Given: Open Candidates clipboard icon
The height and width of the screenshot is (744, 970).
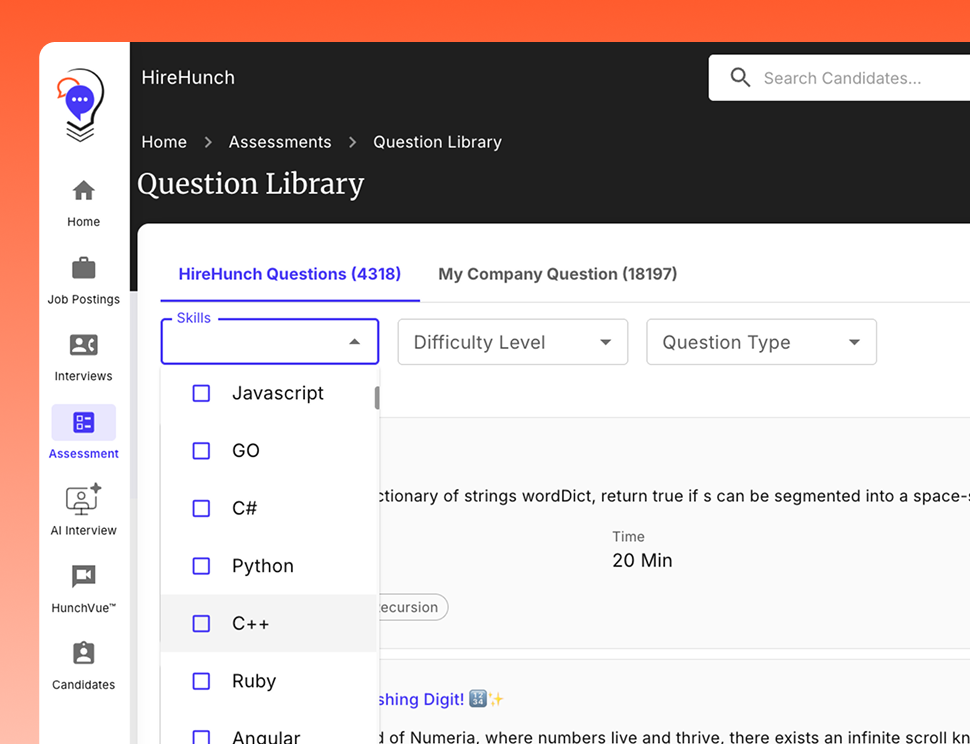Looking at the screenshot, I should (x=84, y=653).
